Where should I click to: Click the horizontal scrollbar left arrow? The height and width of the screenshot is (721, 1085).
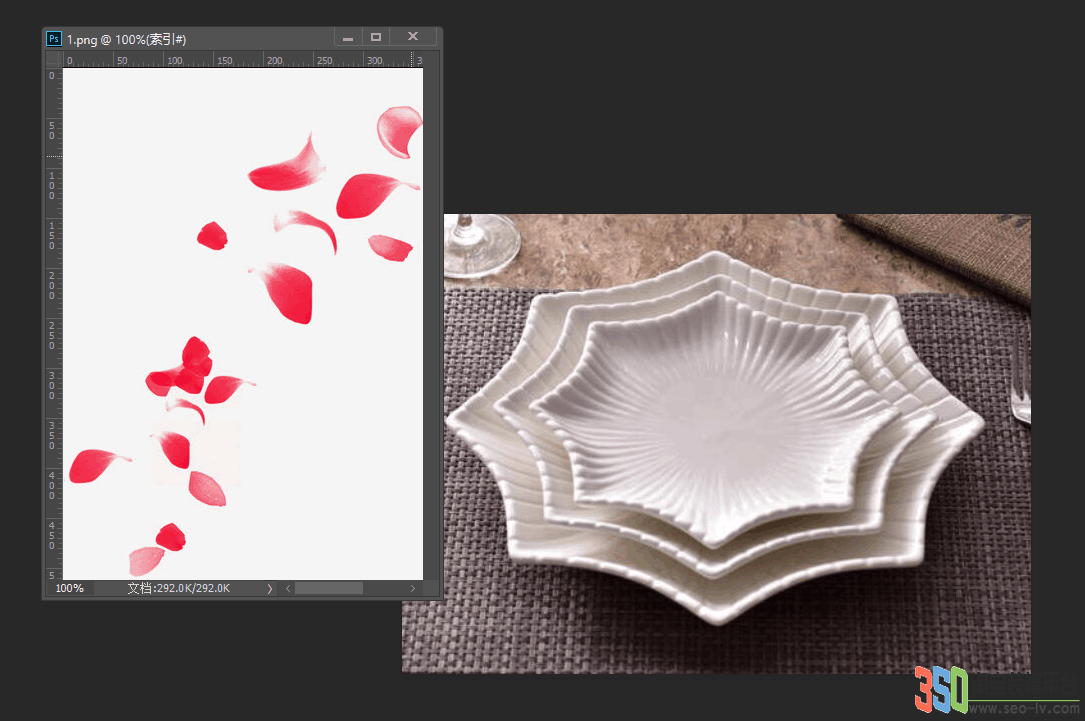pyautogui.click(x=288, y=589)
